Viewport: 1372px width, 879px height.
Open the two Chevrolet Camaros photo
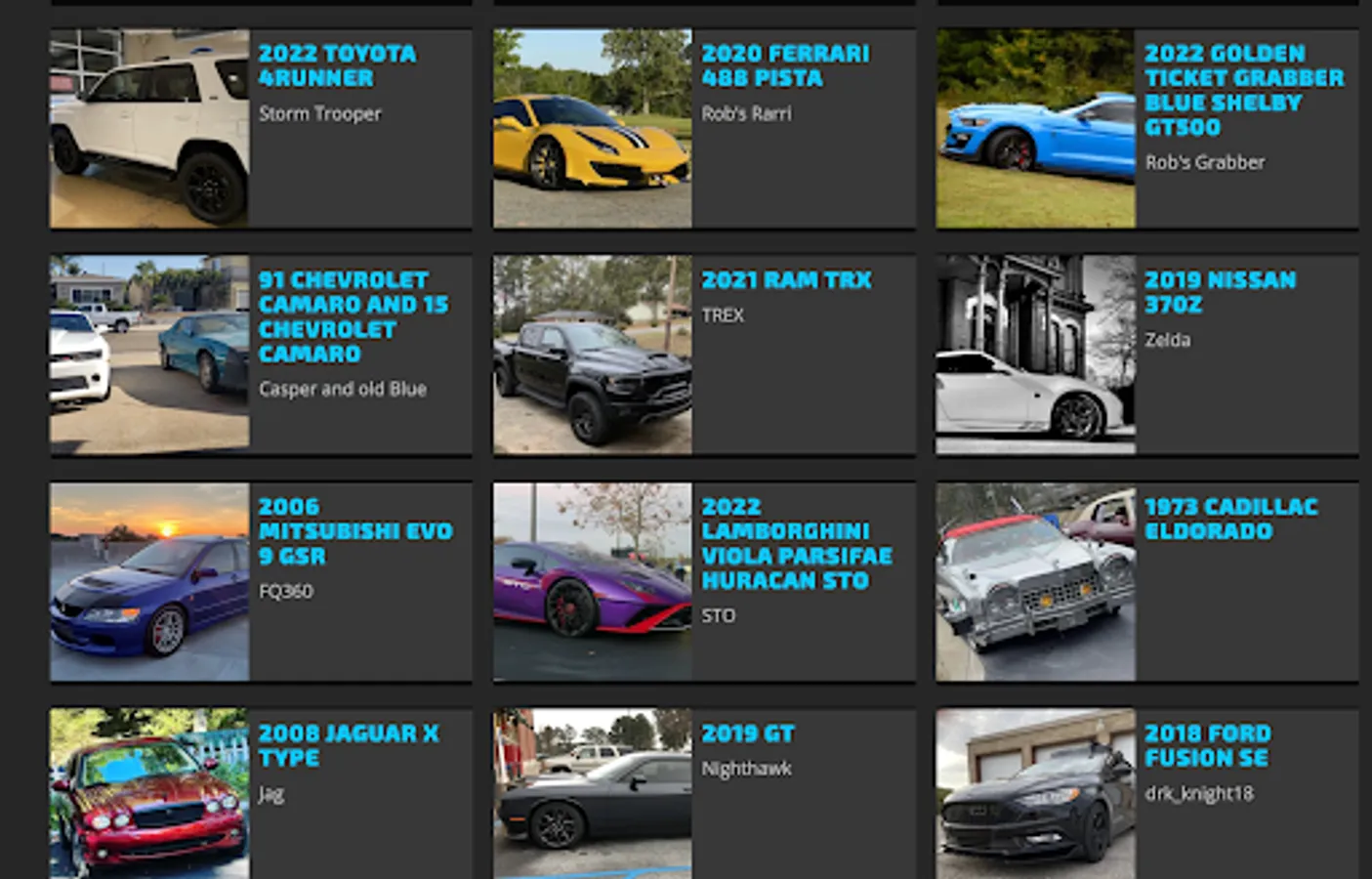[x=149, y=355]
